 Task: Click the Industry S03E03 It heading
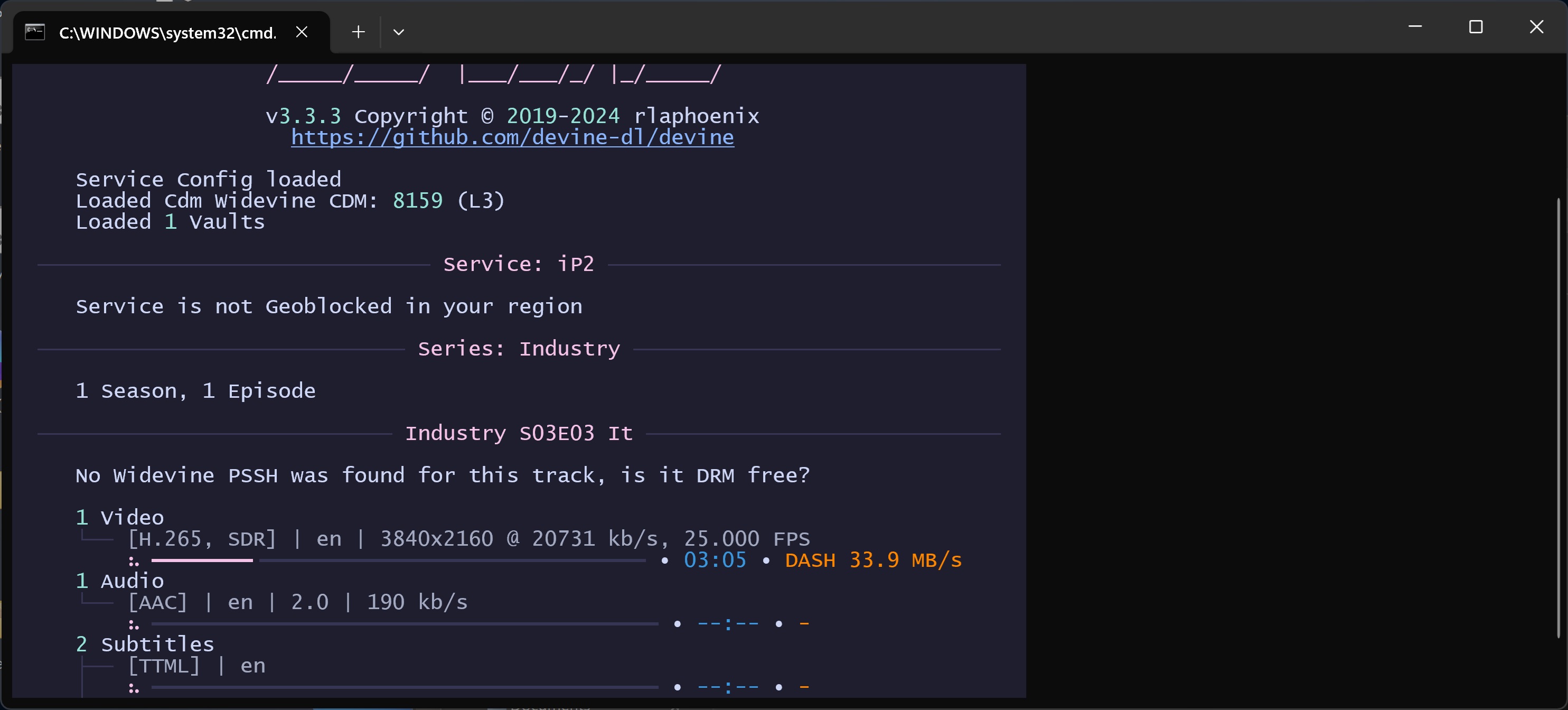click(x=519, y=433)
